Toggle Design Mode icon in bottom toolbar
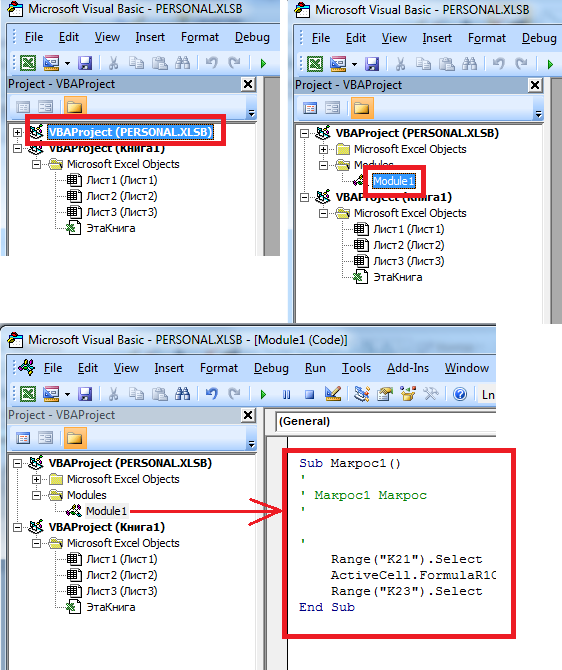Viewport: 562px width, 670px height. (x=332, y=394)
